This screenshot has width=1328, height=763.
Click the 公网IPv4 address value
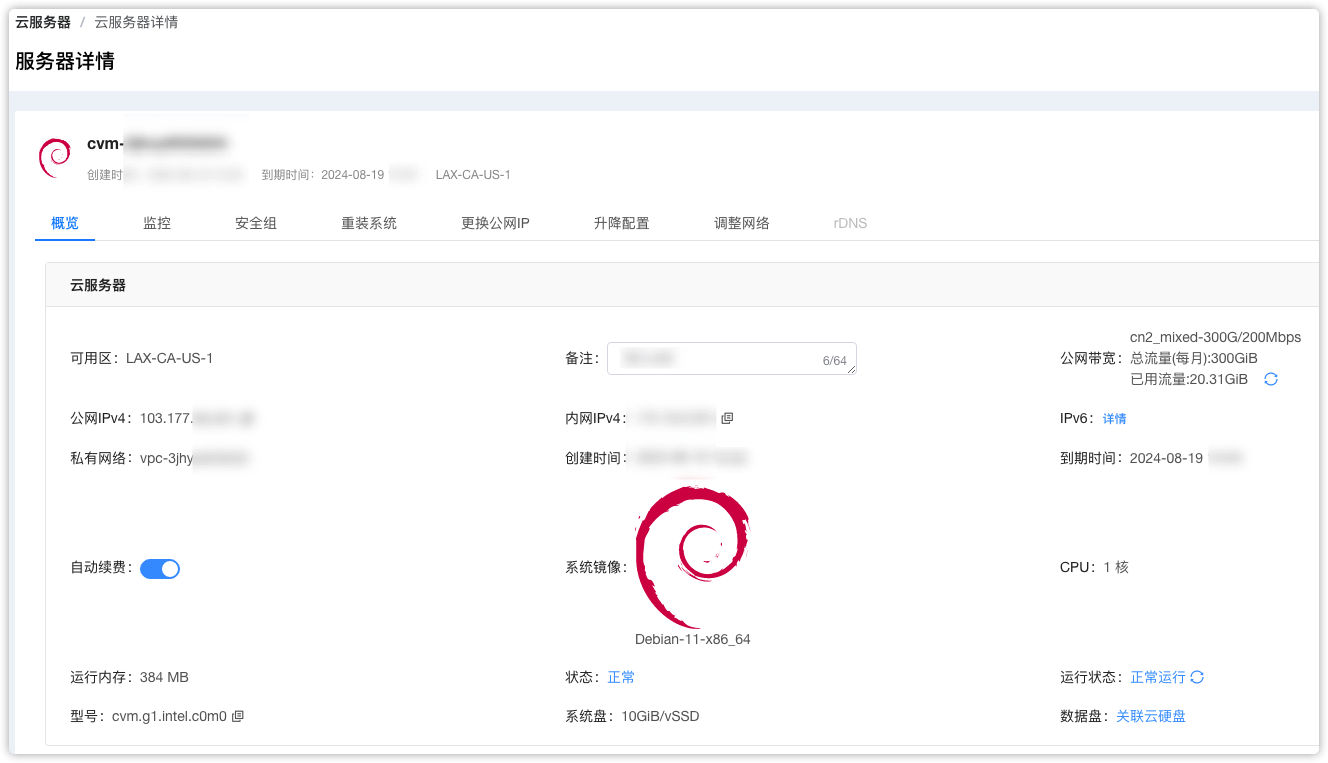[x=197, y=418]
